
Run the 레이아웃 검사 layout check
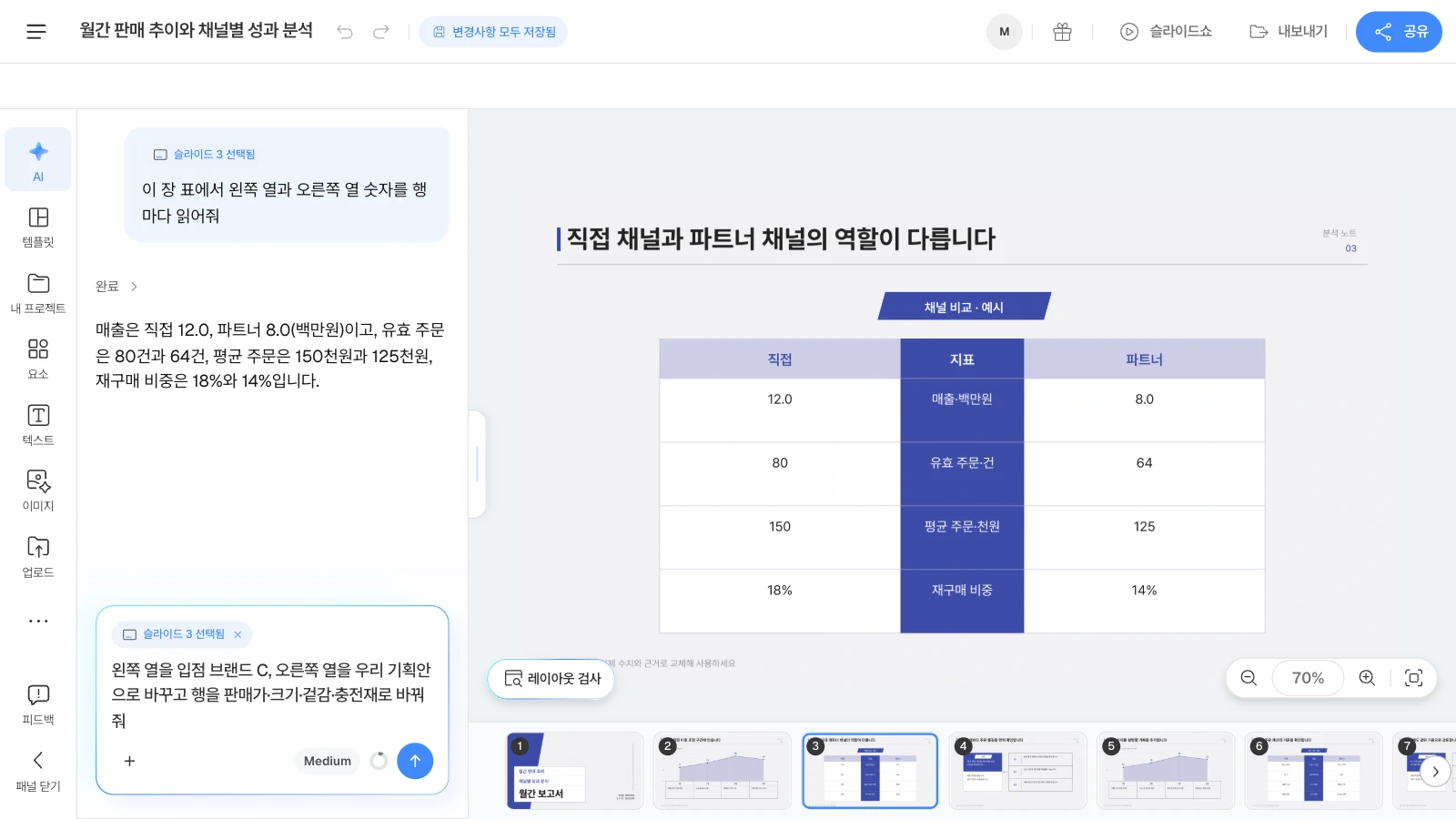(551, 679)
